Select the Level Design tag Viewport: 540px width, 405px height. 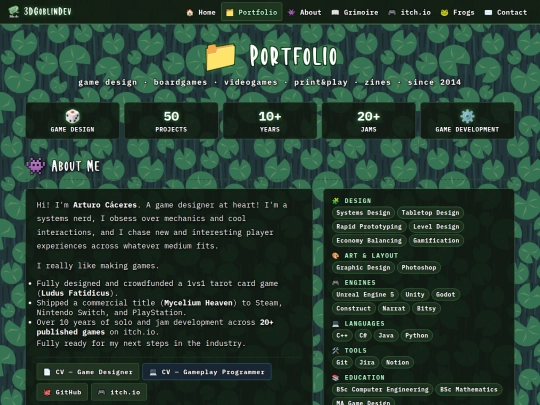[436, 227]
